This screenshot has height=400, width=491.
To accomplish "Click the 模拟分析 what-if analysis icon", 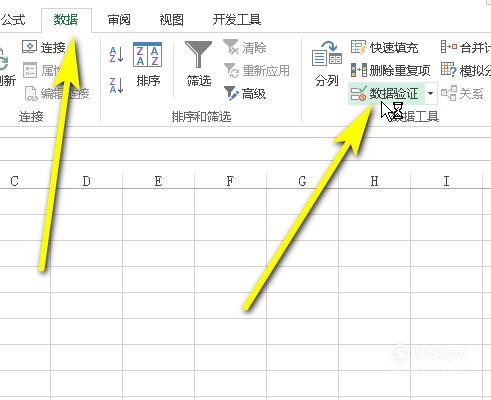I will (x=449, y=70).
